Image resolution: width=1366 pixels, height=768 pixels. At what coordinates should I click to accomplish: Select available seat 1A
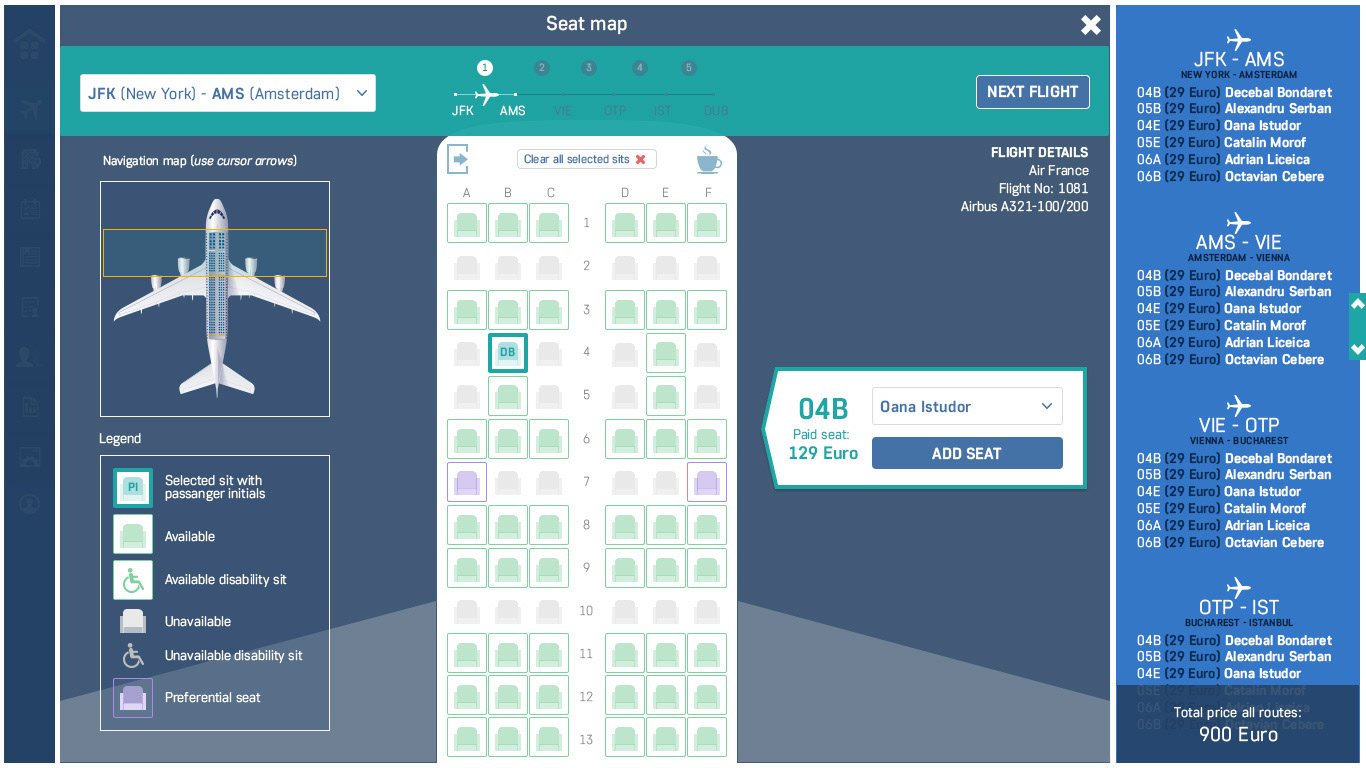click(467, 223)
